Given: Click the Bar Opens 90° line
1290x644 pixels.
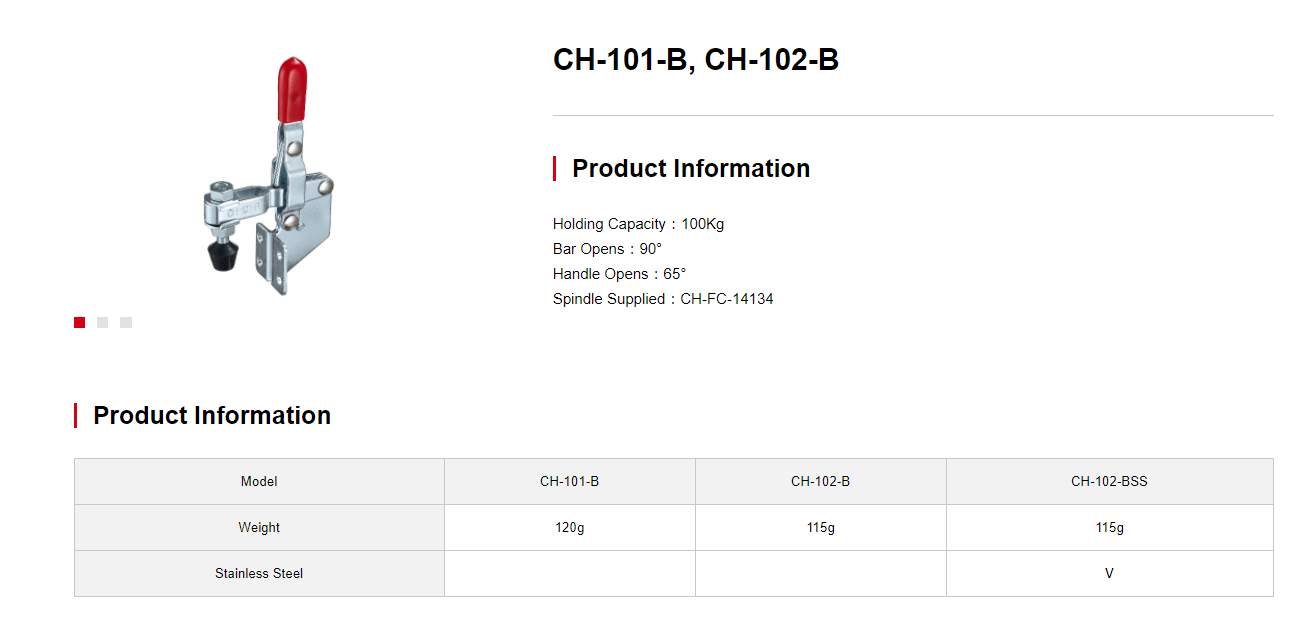Looking at the screenshot, I should tap(608, 249).
